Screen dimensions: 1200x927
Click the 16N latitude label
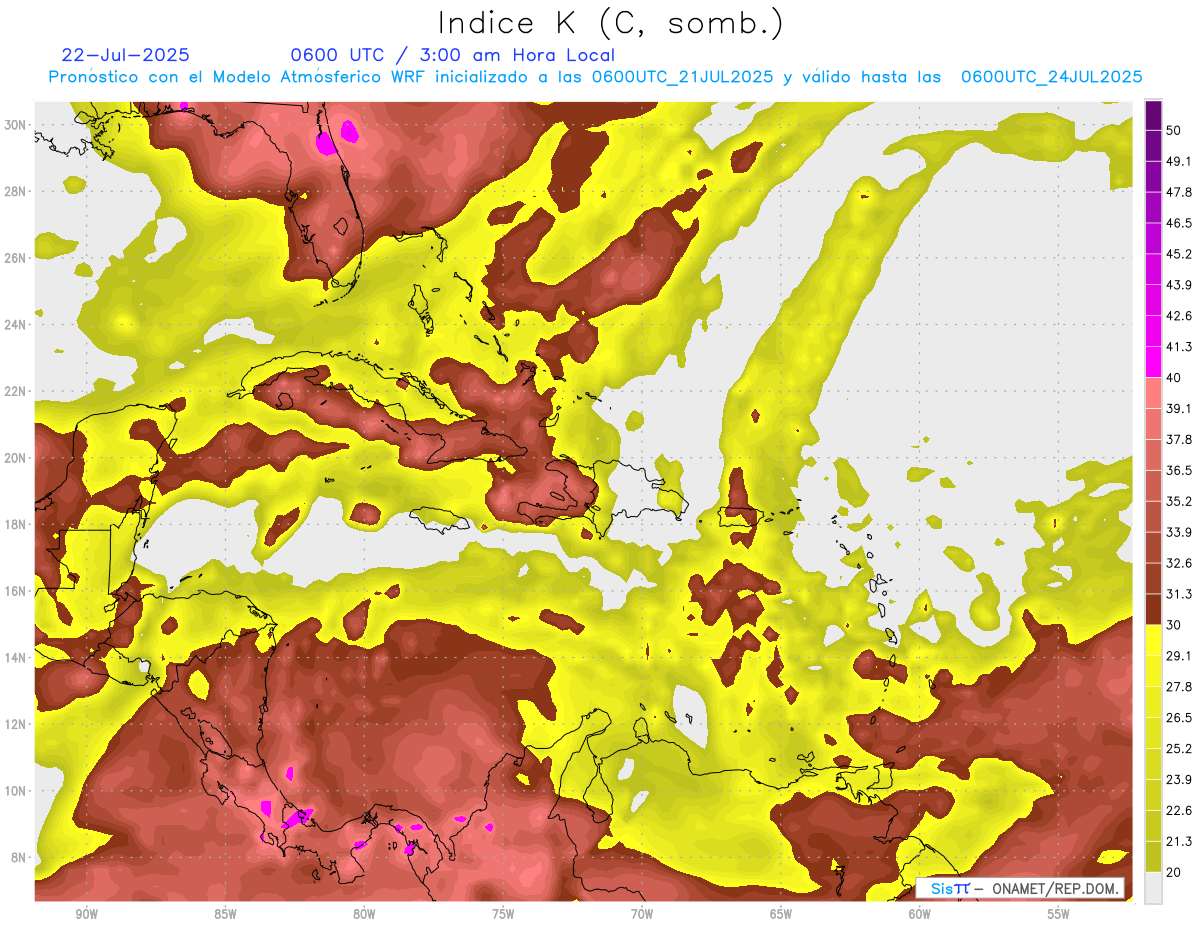(16, 591)
